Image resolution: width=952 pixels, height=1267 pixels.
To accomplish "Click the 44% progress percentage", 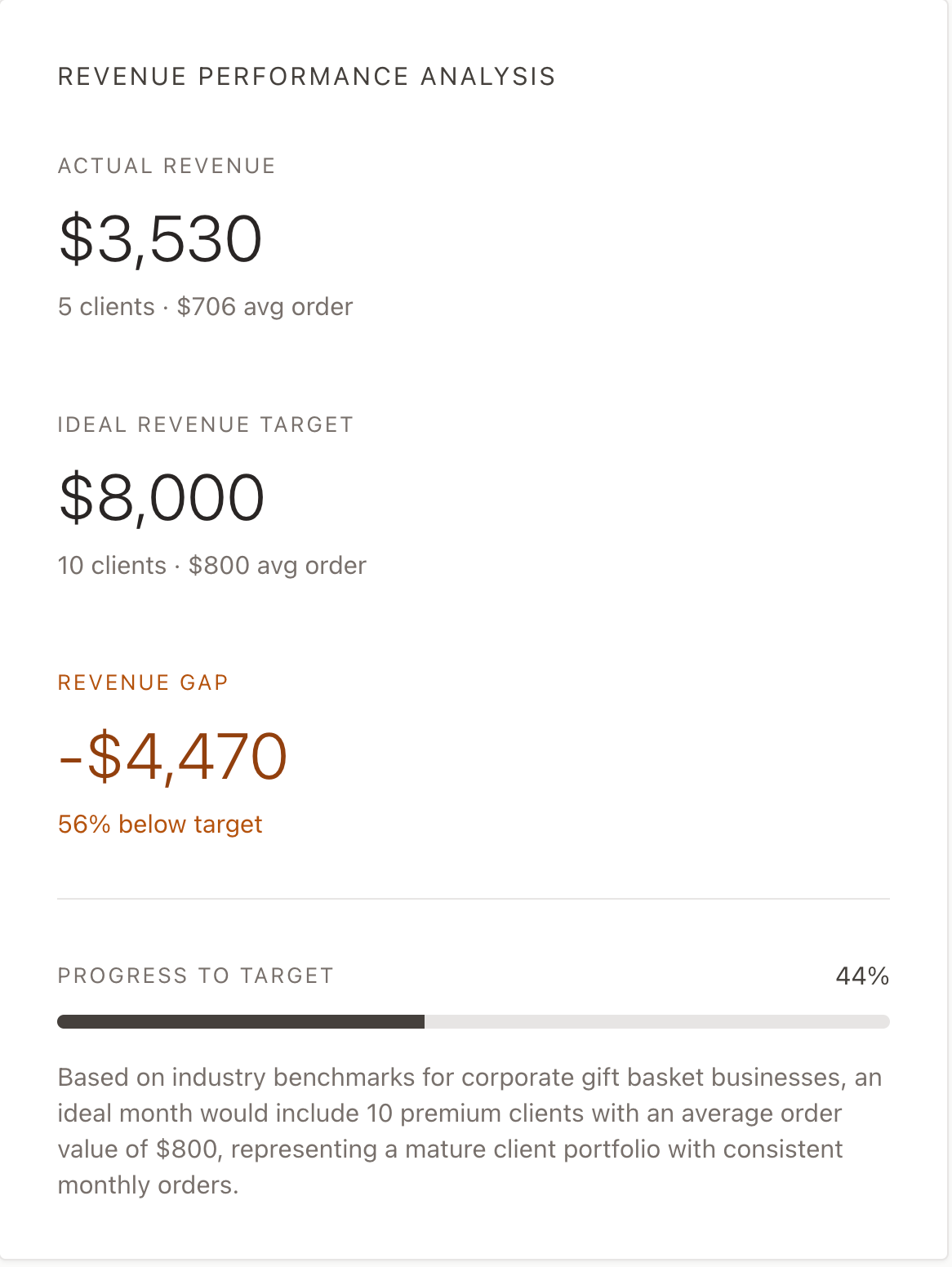I will (862, 976).
